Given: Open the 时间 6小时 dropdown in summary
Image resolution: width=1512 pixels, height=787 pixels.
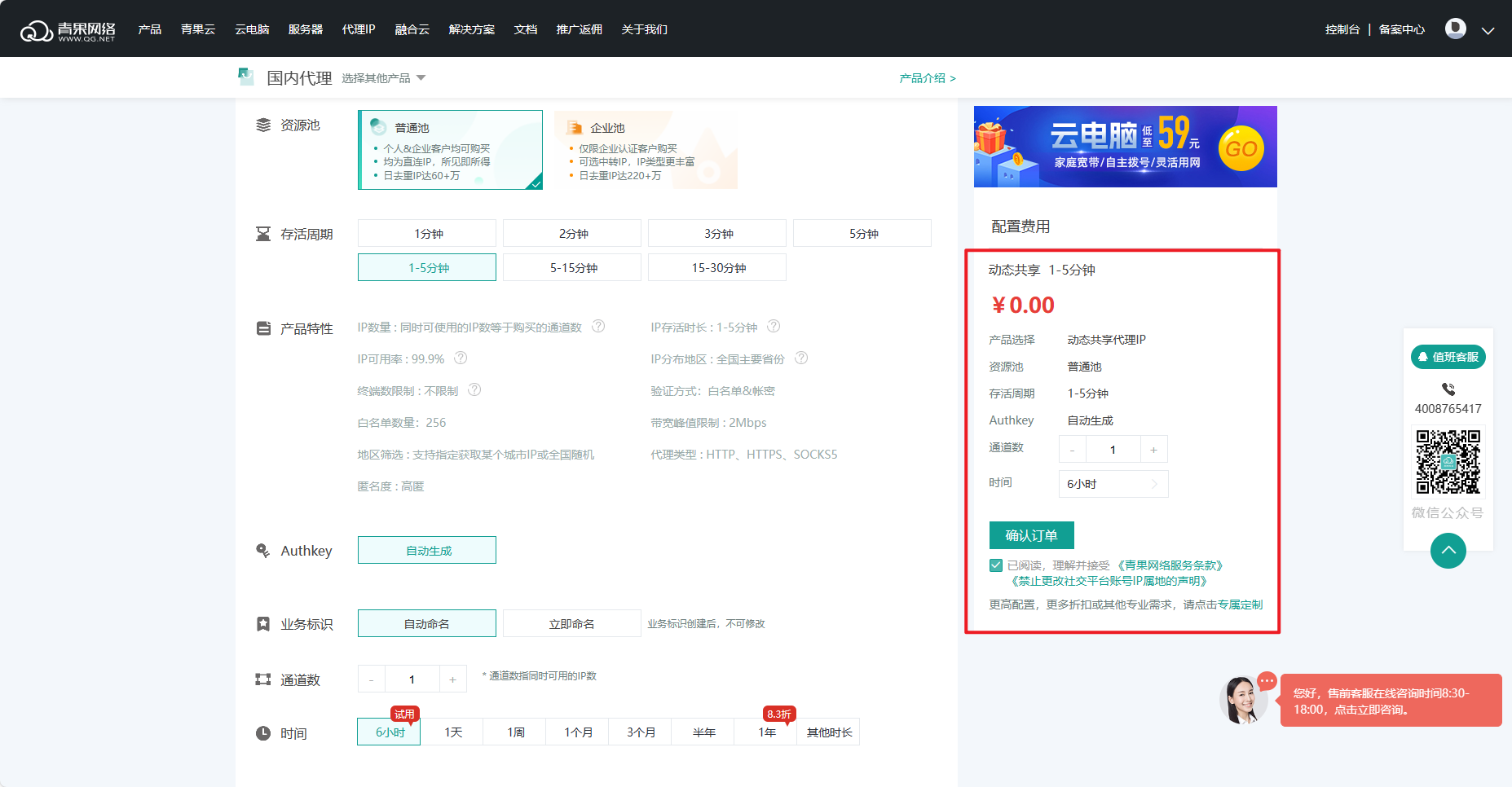Looking at the screenshot, I should [1113, 484].
